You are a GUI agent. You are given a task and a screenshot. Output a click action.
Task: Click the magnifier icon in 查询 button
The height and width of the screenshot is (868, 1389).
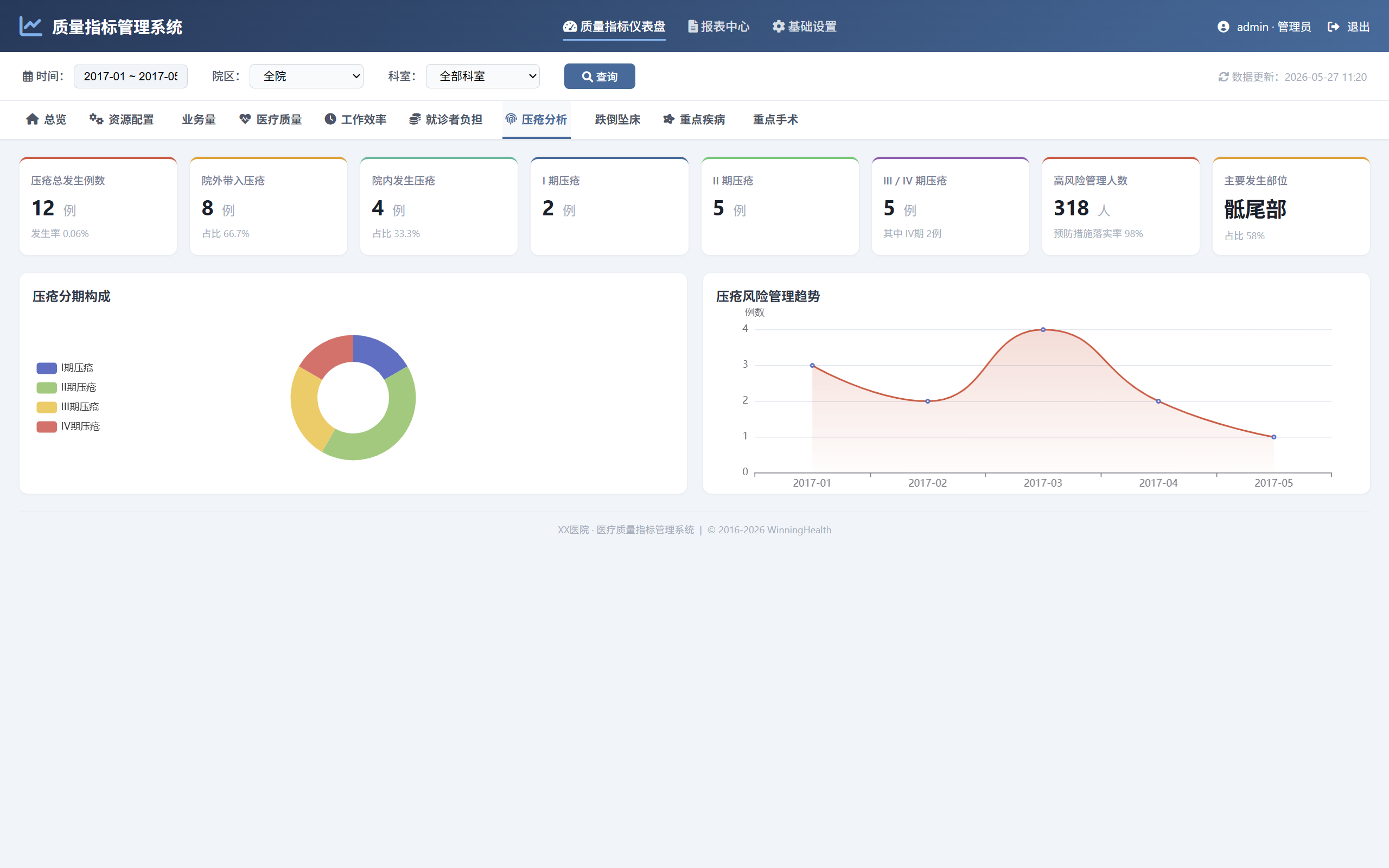pos(587,76)
